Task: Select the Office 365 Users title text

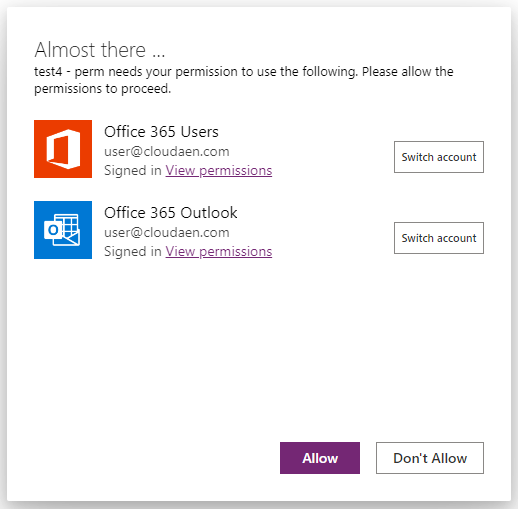Action: coord(161,132)
